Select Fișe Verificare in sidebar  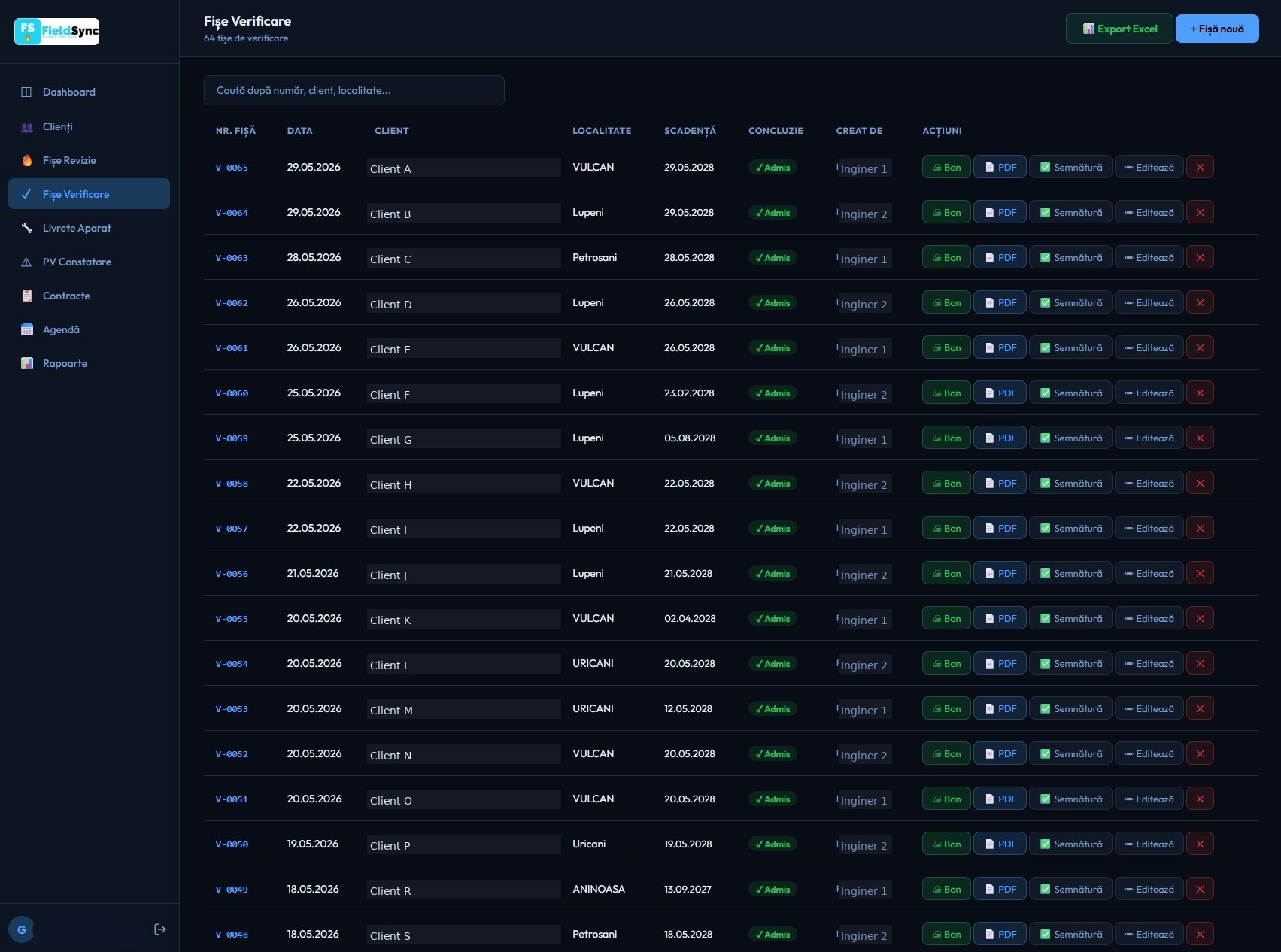click(x=89, y=194)
